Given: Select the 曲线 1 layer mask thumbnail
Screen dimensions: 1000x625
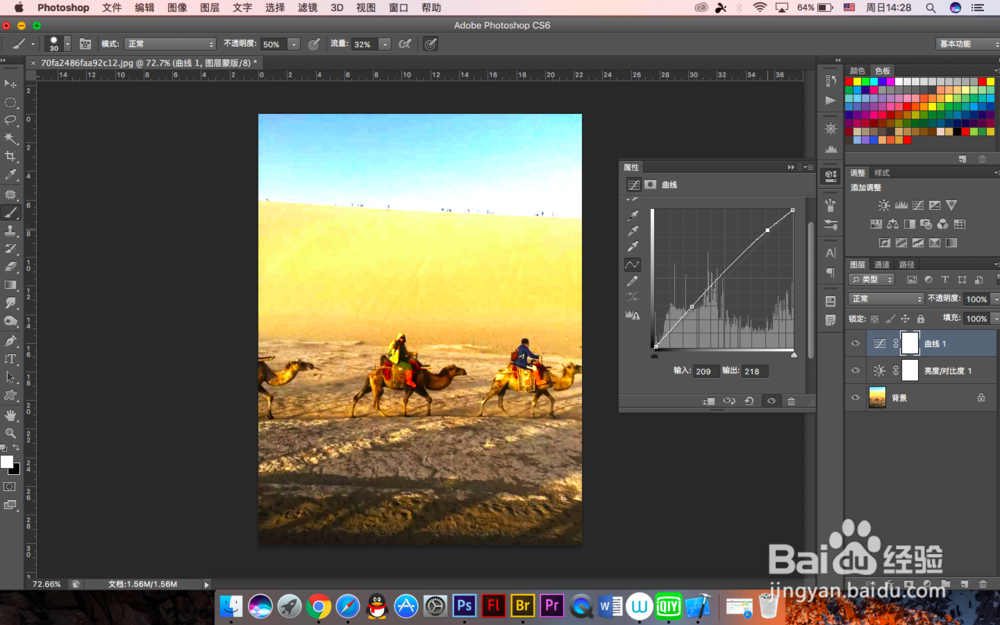Looking at the screenshot, I should 910,343.
